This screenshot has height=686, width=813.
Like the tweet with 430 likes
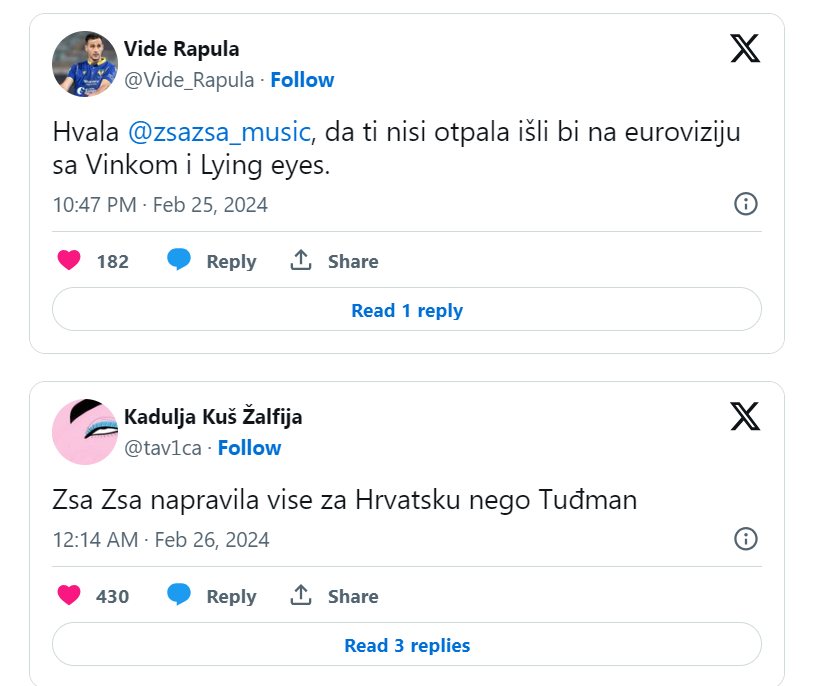pos(69,596)
